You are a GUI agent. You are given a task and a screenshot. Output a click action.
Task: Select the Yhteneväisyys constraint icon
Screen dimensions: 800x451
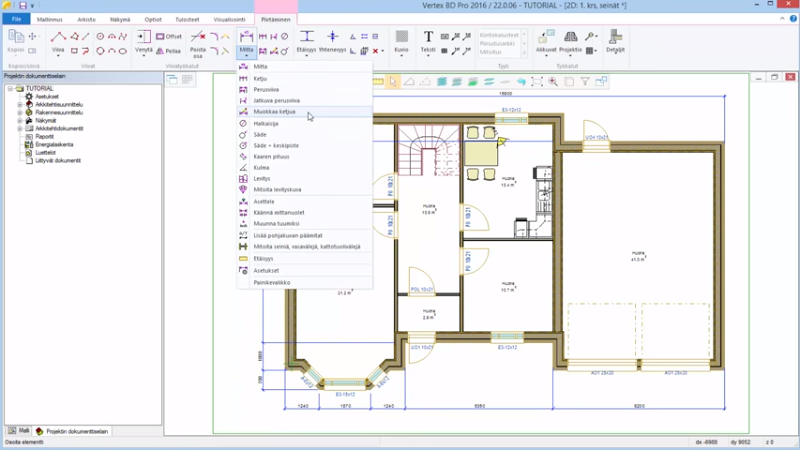(x=334, y=37)
